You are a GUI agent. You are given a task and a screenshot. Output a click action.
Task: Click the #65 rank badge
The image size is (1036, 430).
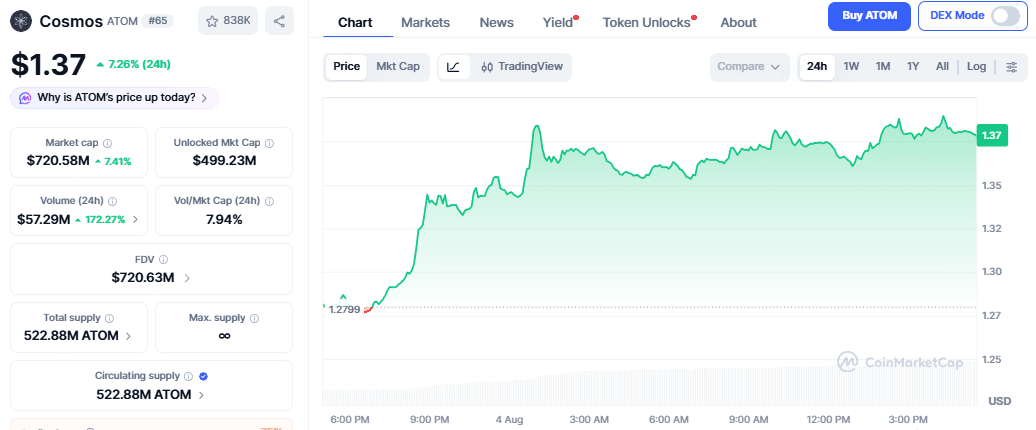pos(157,20)
